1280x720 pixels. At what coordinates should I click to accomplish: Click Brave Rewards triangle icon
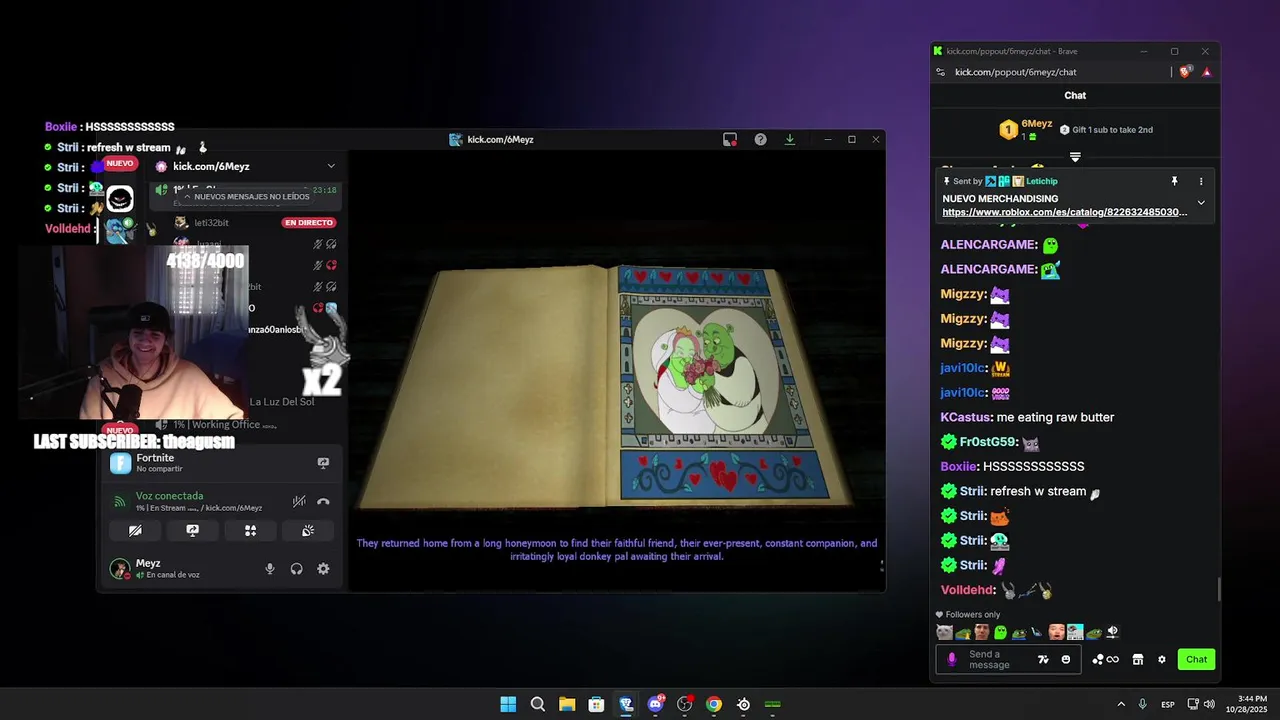[x=1207, y=72]
